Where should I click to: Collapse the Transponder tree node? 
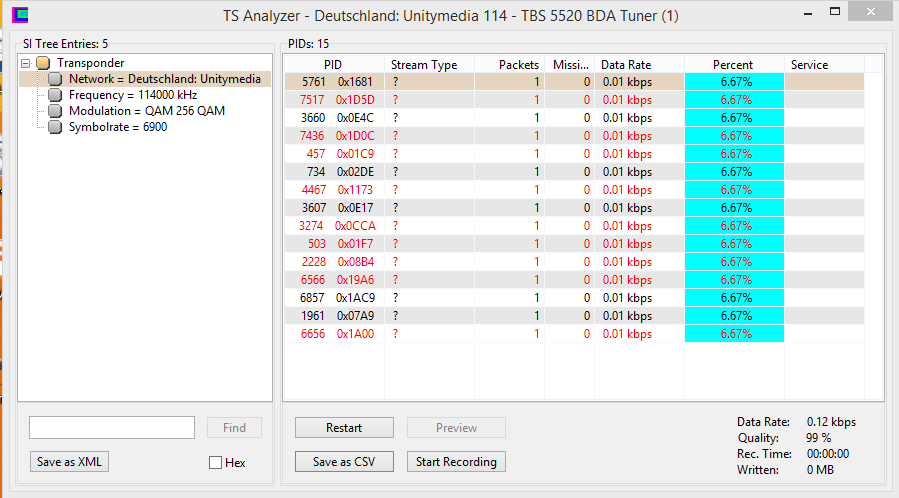click(26, 63)
